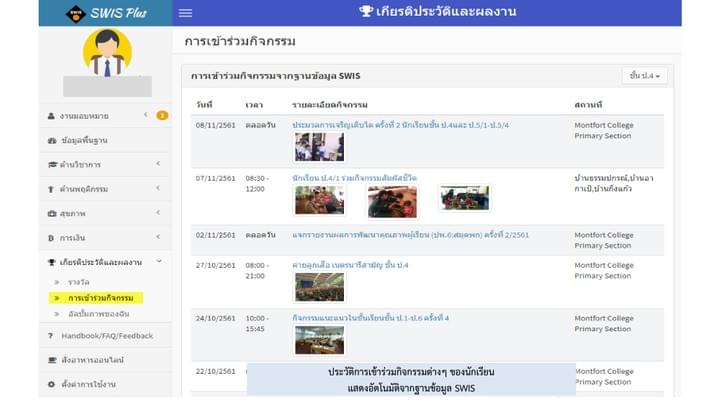
Task: Open the 27/10/2561 camp photo thumbnail
Action: [x=319, y=287]
